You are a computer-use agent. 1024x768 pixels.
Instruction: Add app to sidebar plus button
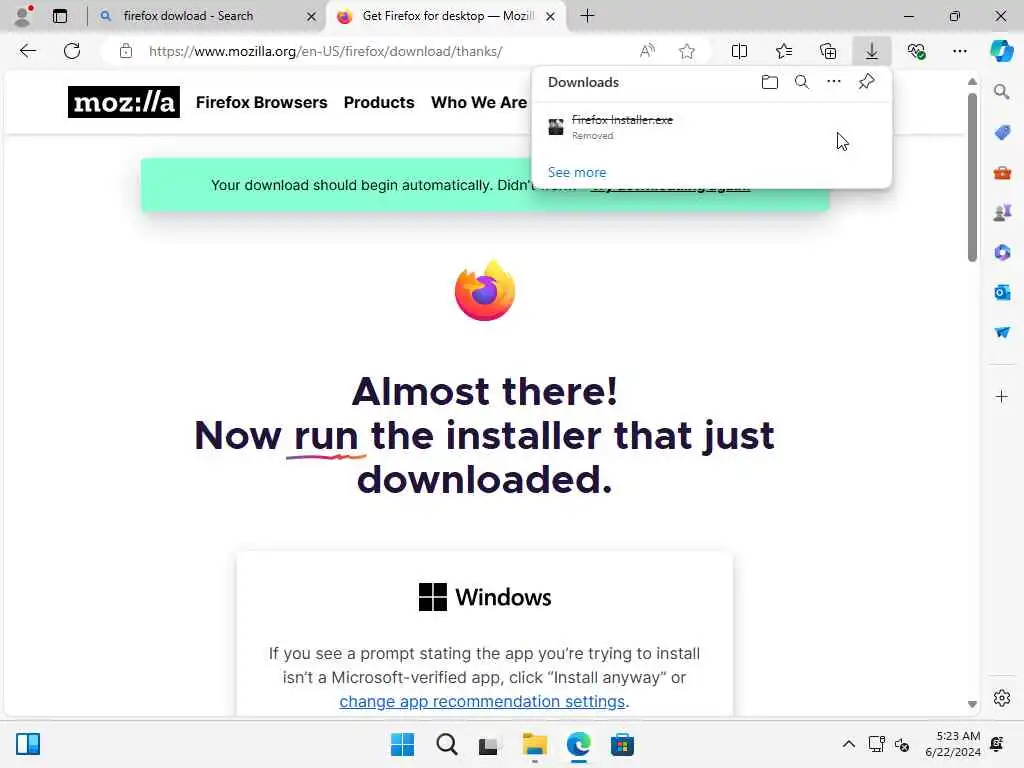tap(1002, 396)
